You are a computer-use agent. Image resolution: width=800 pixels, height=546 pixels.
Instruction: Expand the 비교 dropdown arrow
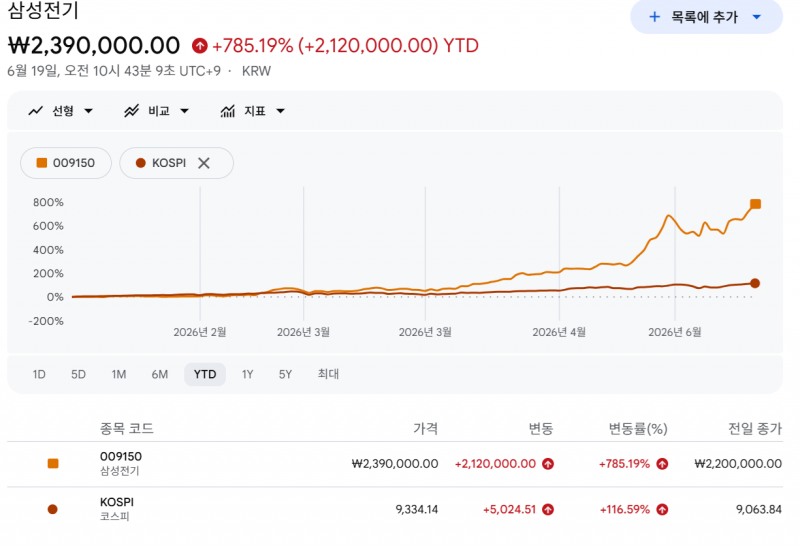tap(184, 111)
